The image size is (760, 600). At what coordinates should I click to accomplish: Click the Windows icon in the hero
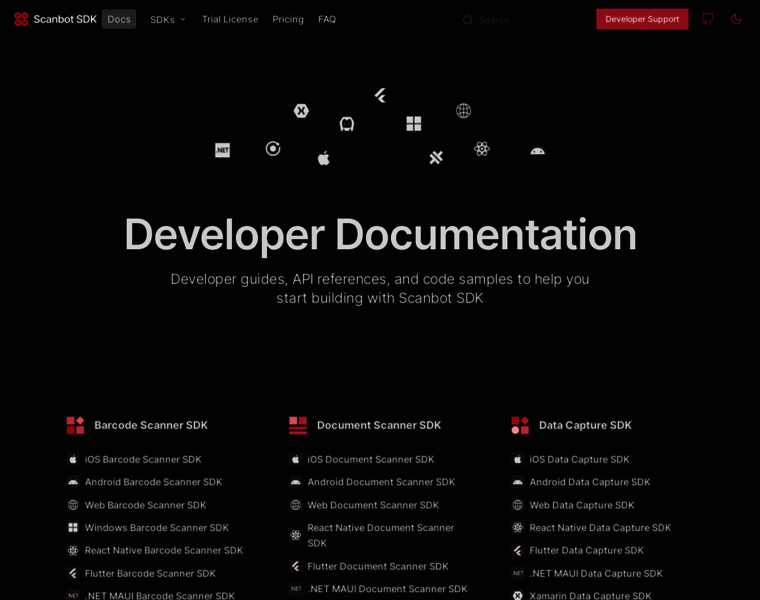point(413,124)
